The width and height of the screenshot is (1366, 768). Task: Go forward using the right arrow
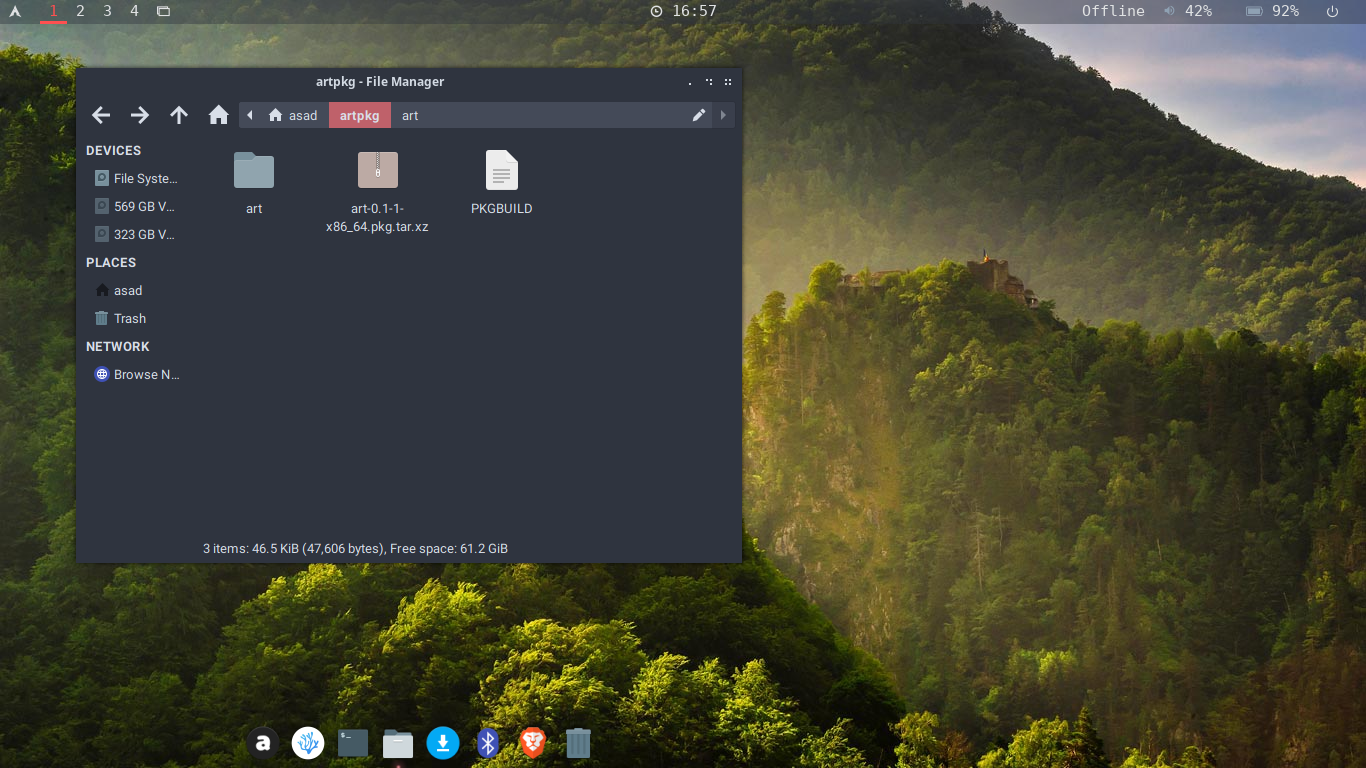pyautogui.click(x=140, y=115)
